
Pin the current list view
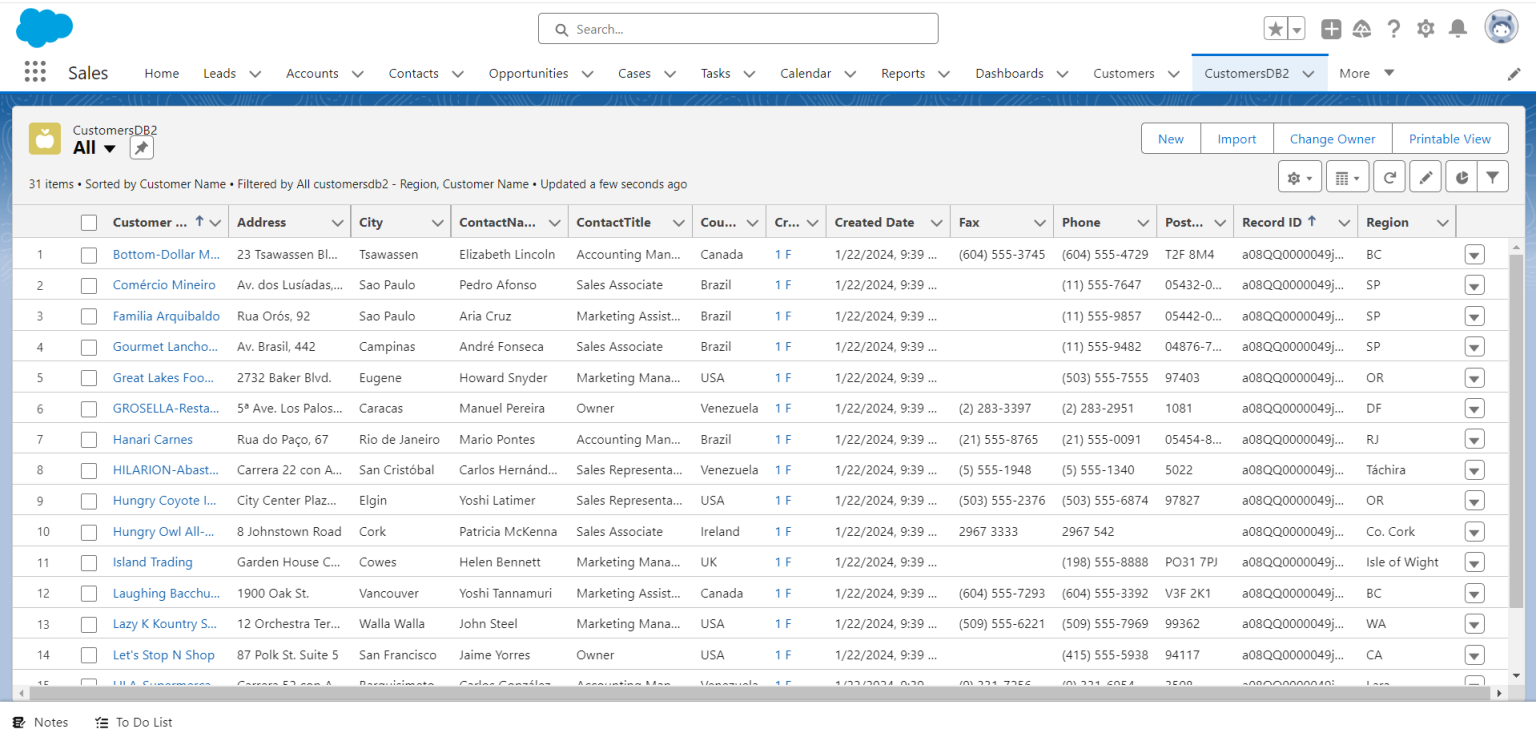pyautogui.click(x=140, y=147)
